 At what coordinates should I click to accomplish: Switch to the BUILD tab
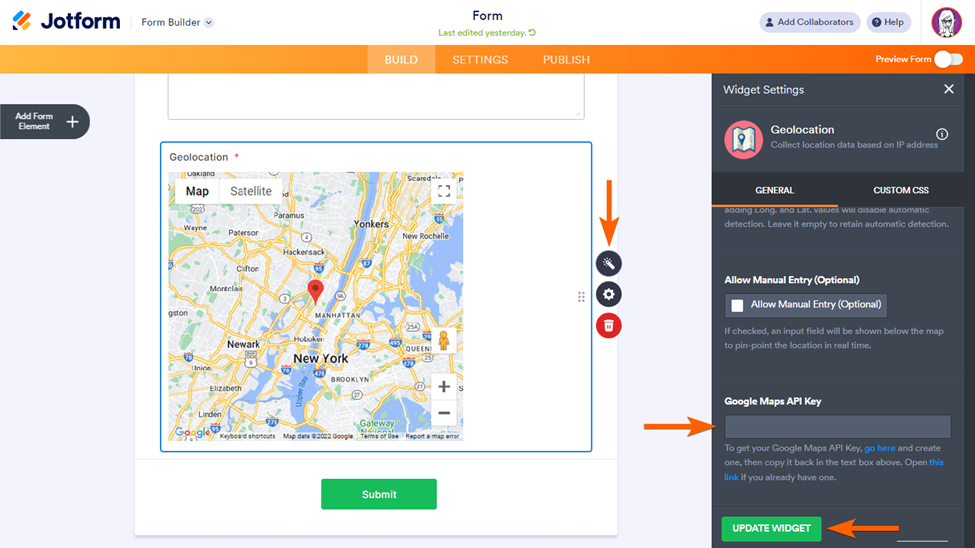(x=401, y=60)
